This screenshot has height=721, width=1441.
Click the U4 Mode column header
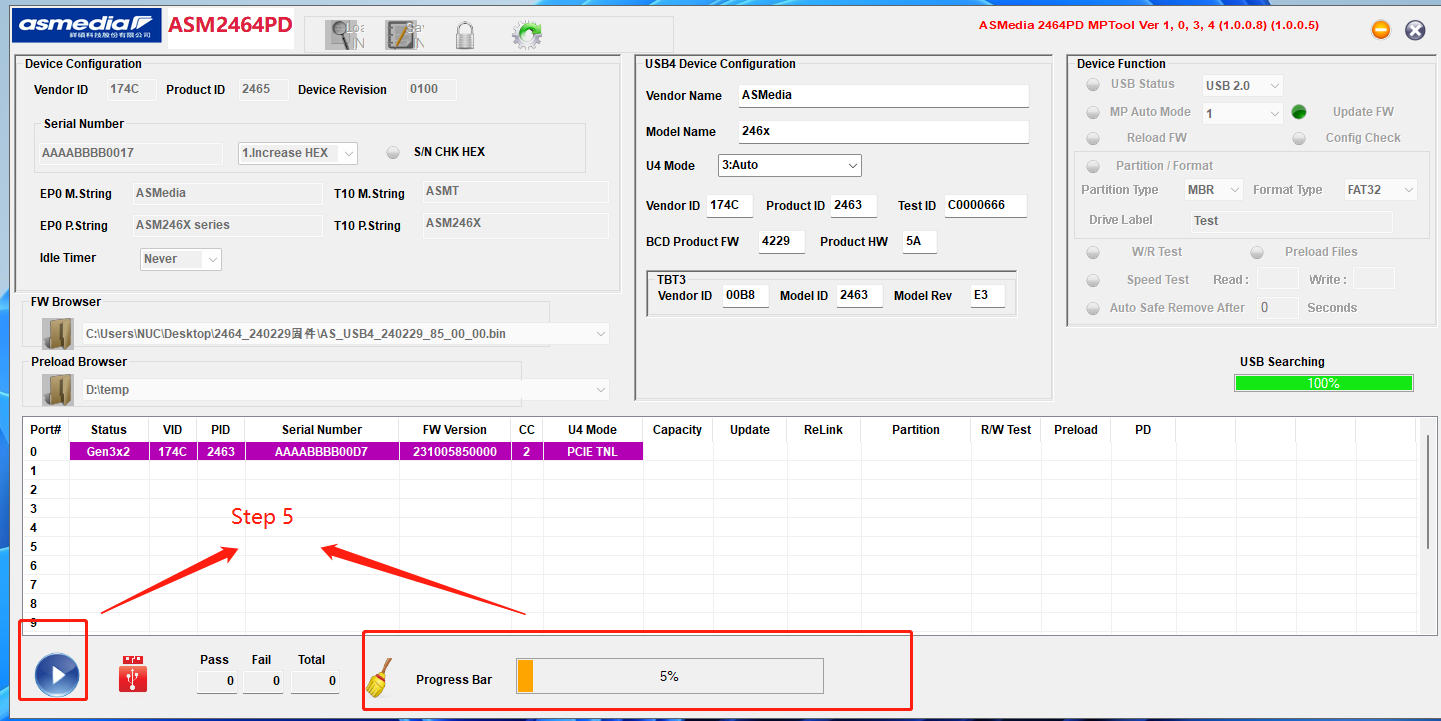point(592,430)
